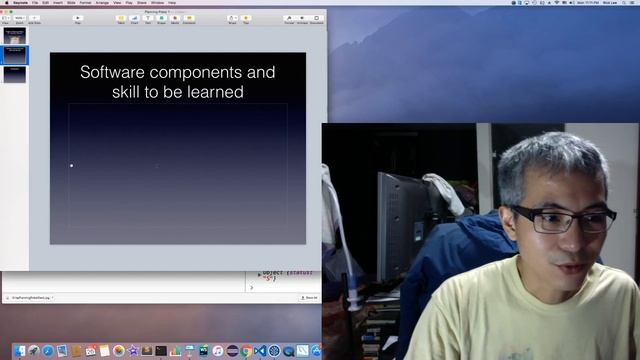Image resolution: width=640 pixels, height=360 pixels.
Task: Open Finder from the Dock
Action: (x=19, y=351)
